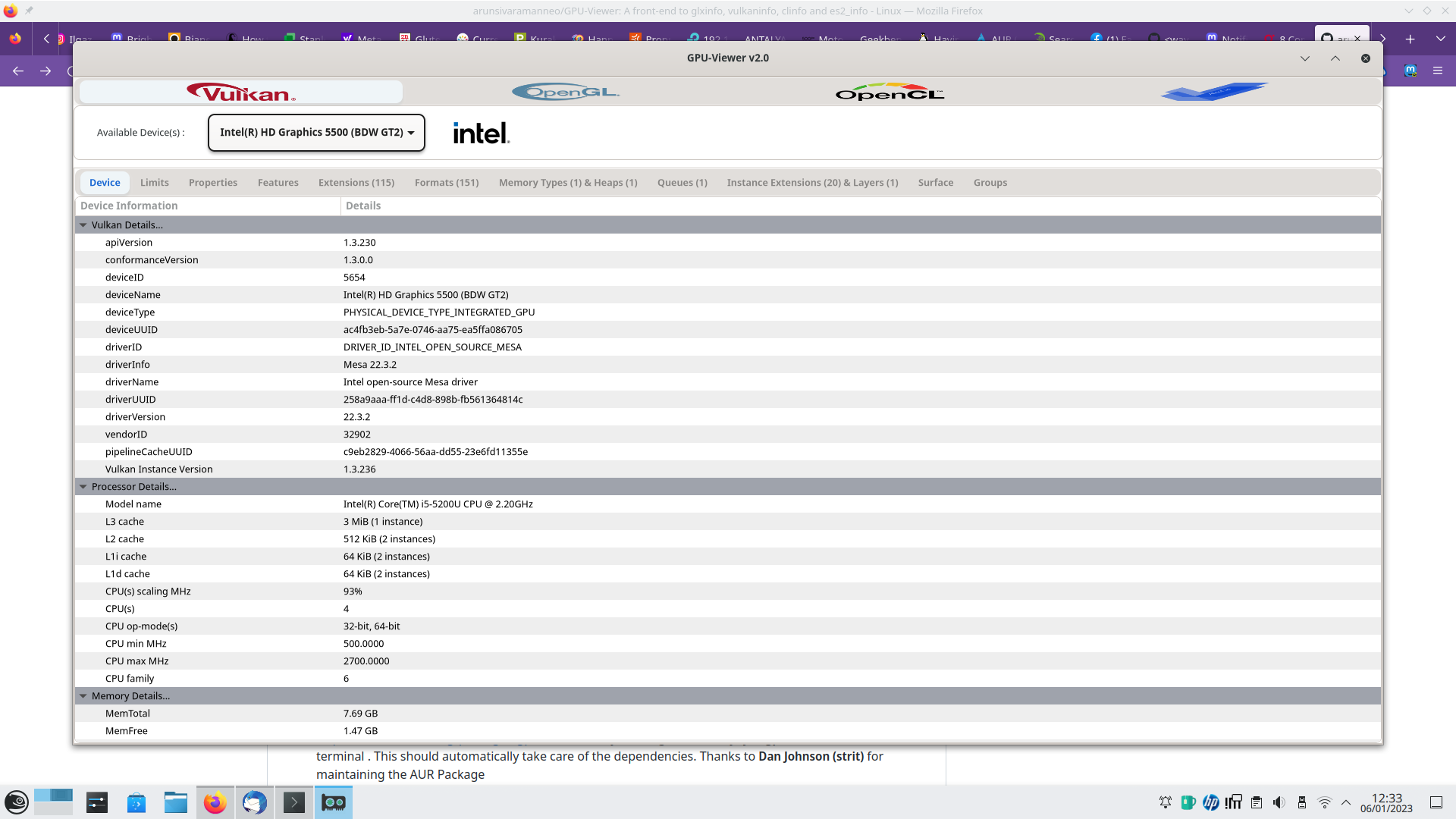Collapse the Memory Details section

click(83, 696)
